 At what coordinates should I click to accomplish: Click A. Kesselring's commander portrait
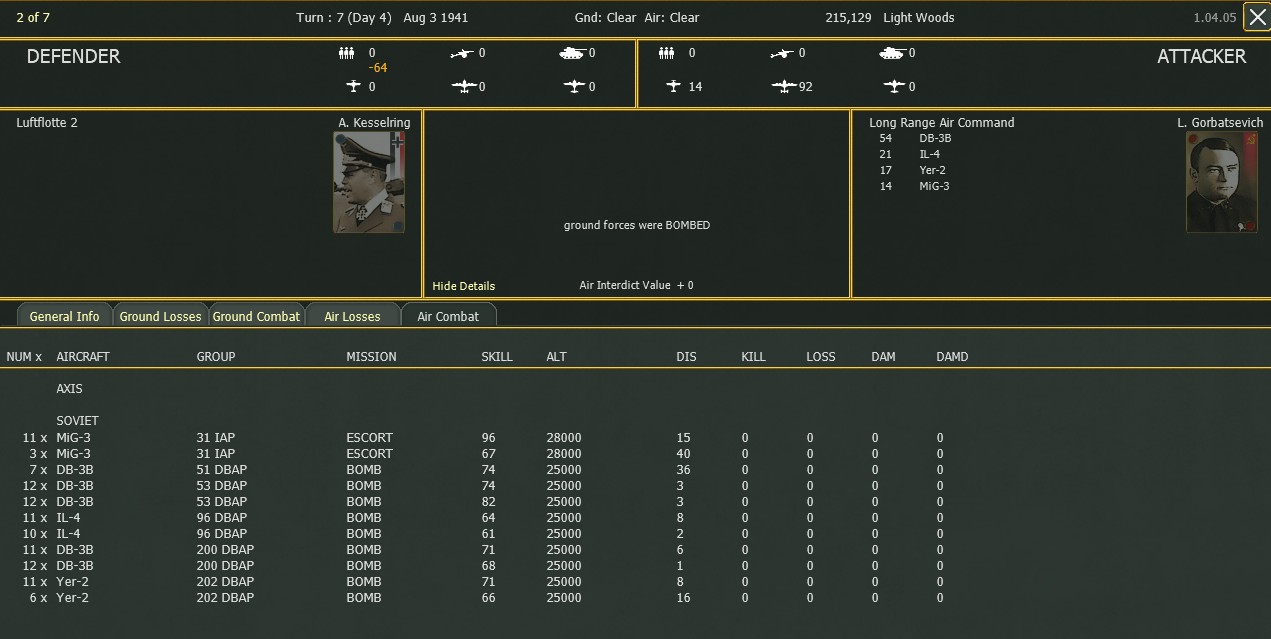coord(369,182)
